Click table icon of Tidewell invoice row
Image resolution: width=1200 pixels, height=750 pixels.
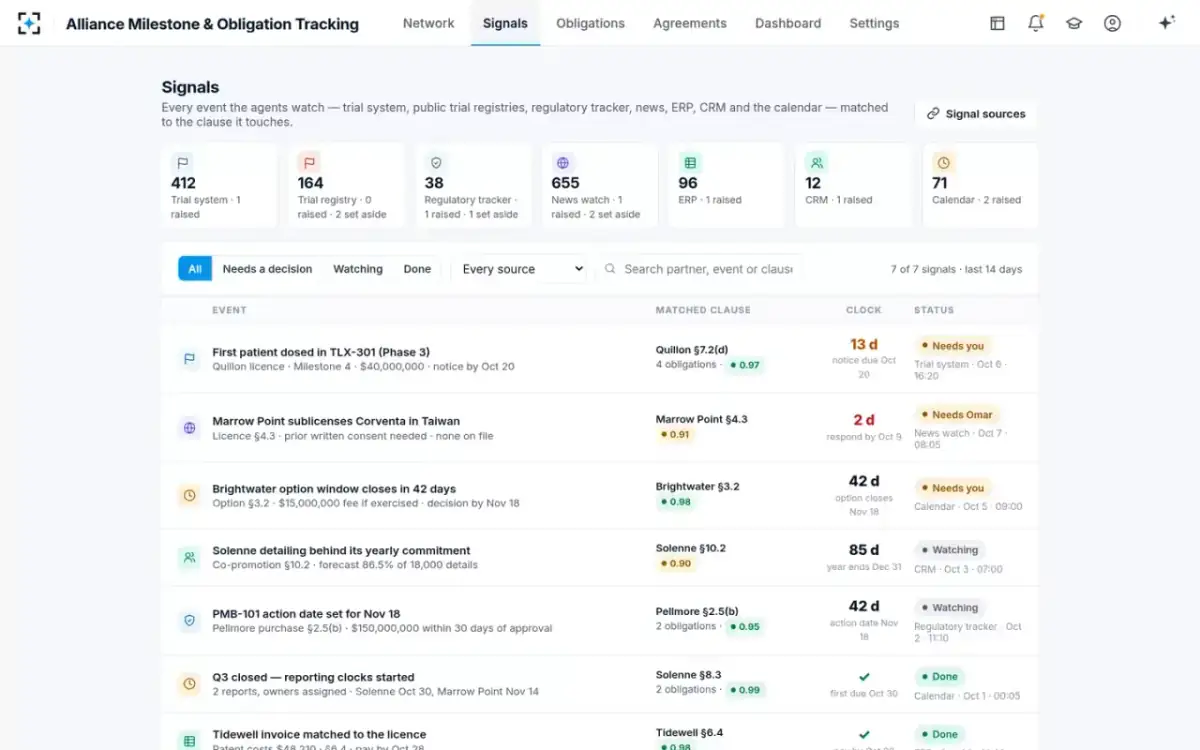(x=189, y=741)
